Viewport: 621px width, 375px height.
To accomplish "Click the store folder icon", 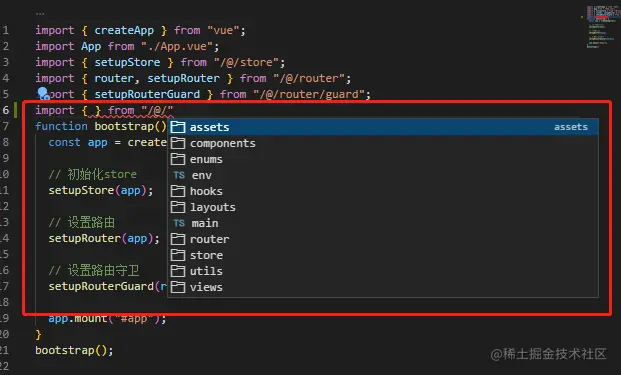I will [178, 255].
